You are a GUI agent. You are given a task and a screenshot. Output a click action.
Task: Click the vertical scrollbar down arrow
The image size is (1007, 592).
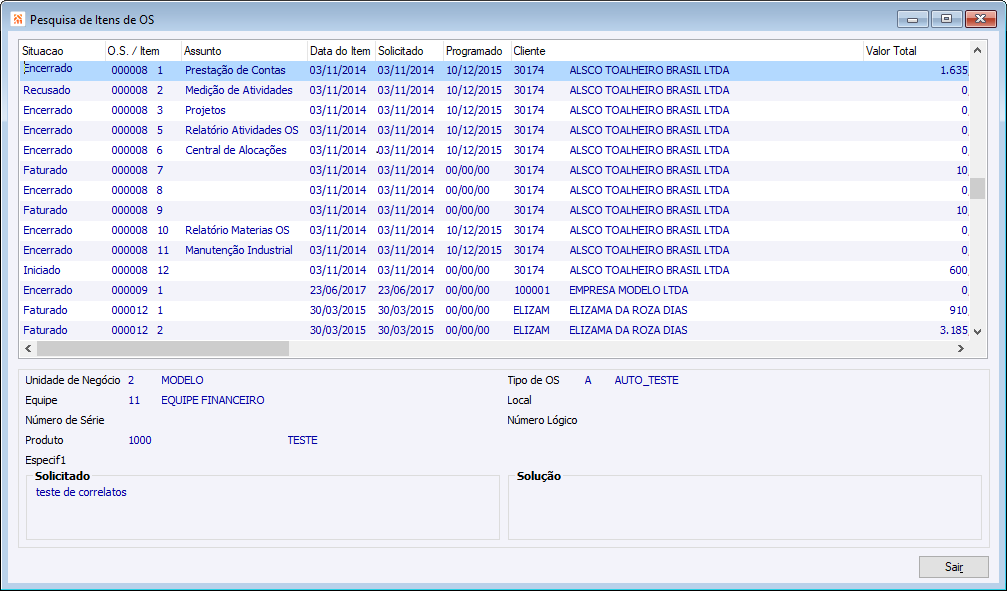(977, 331)
